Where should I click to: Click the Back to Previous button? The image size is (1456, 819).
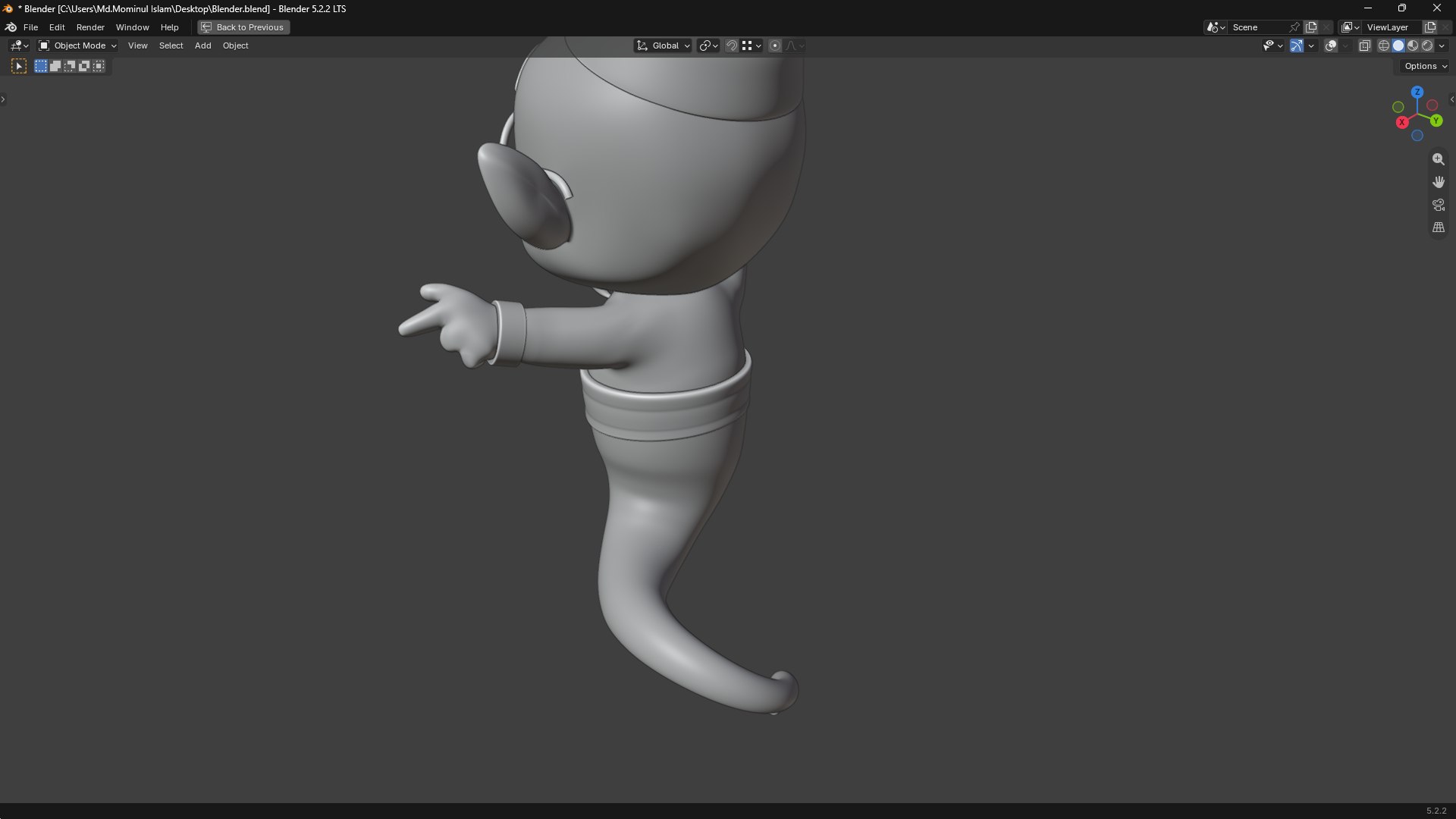click(x=243, y=27)
